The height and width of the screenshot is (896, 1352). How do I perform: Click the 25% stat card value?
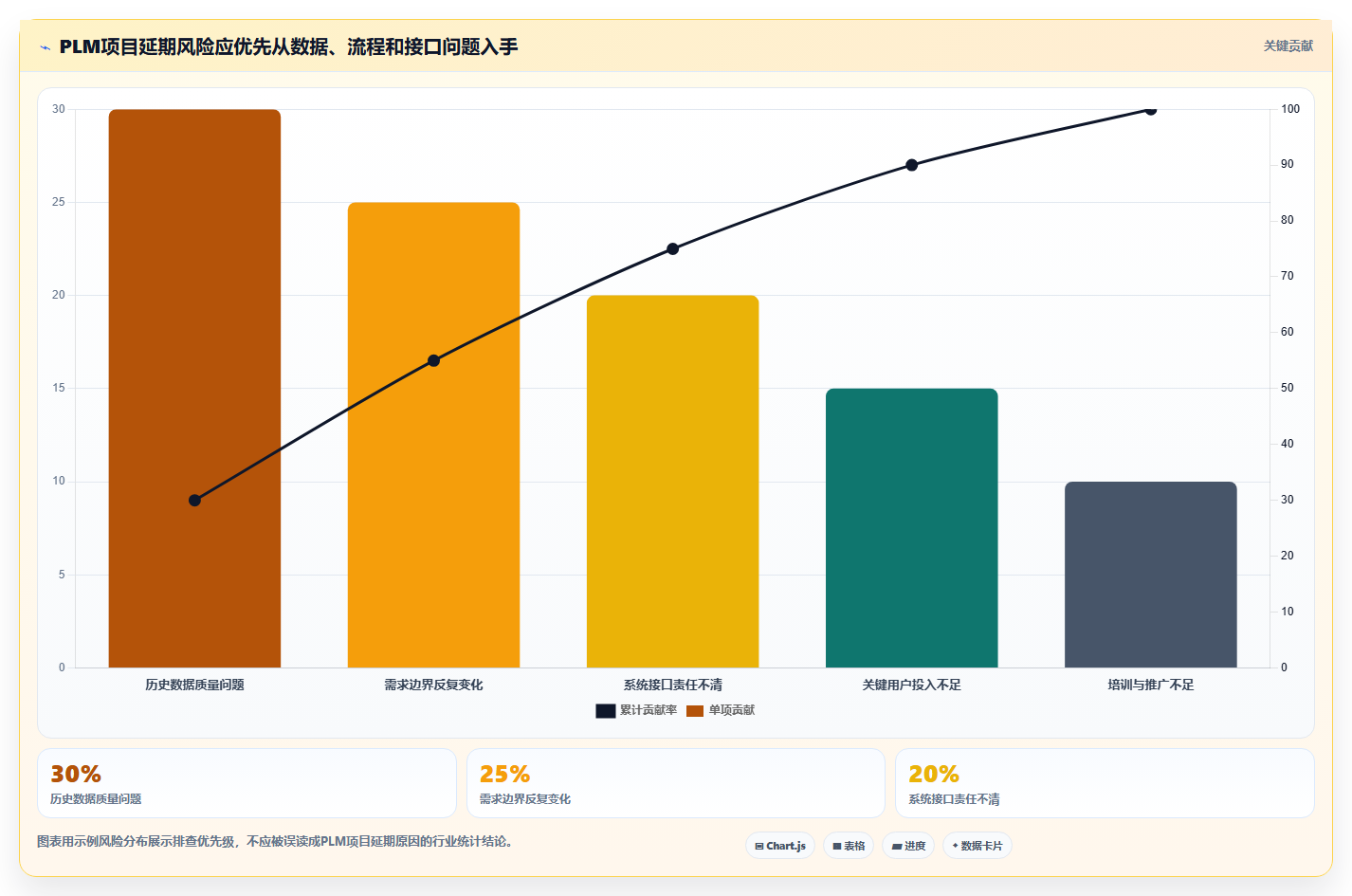click(x=504, y=775)
